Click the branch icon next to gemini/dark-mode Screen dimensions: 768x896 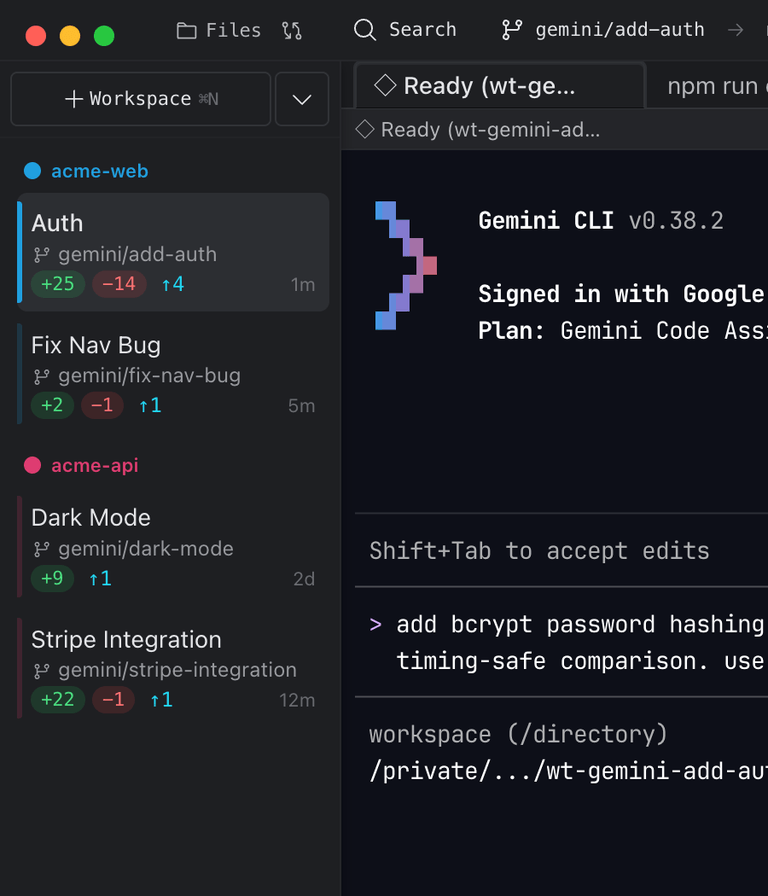click(42, 549)
